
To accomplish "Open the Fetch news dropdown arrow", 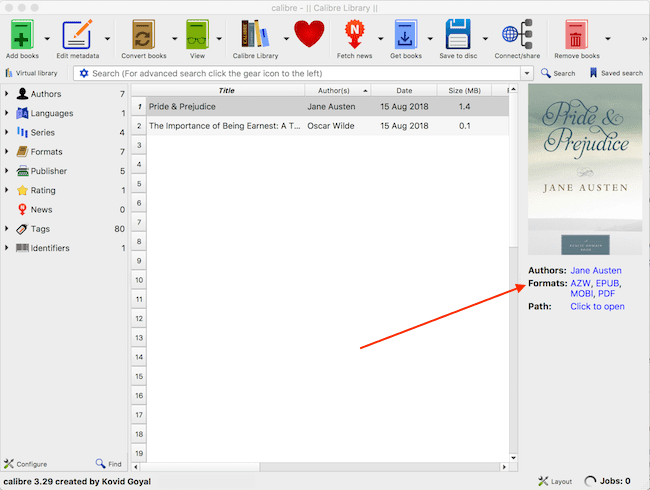I will click(x=380, y=39).
